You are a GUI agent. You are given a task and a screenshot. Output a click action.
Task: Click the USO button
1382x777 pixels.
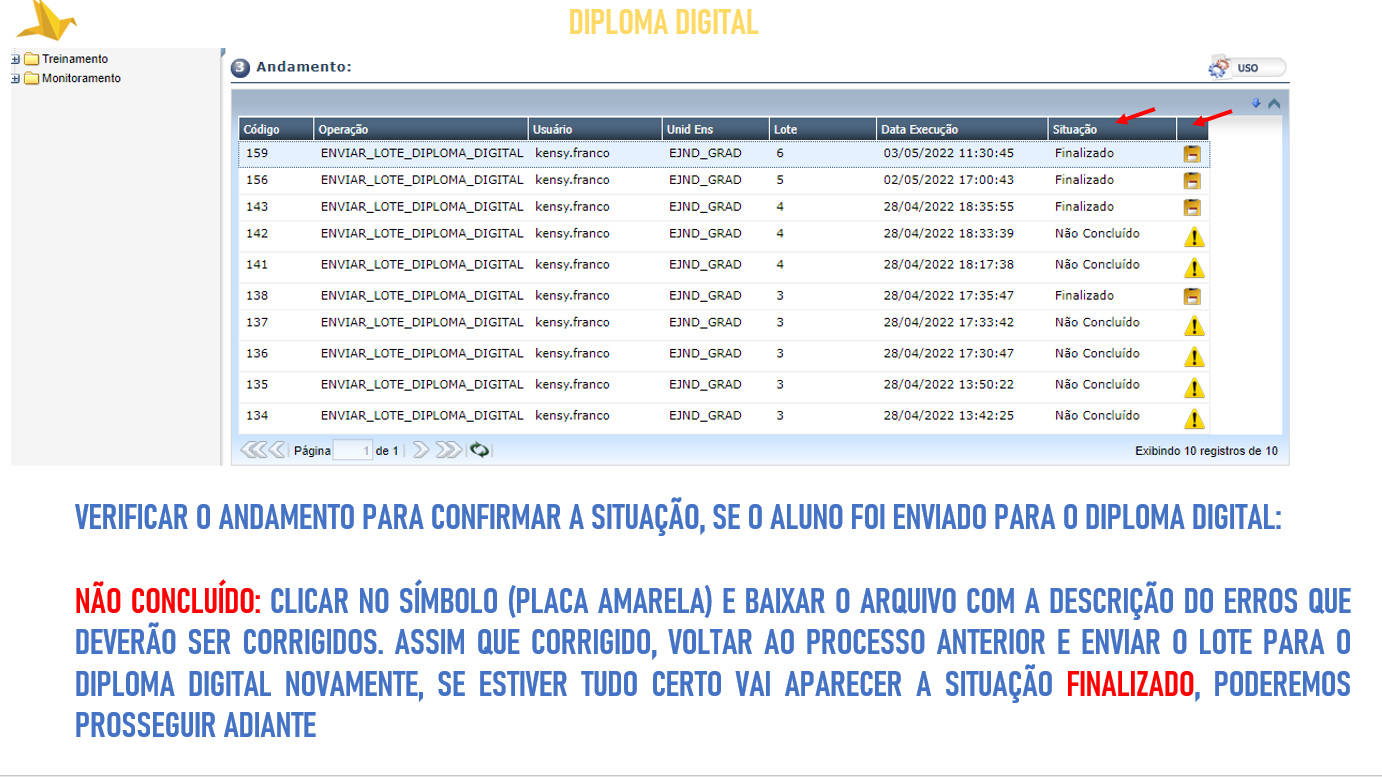[1247, 68]
